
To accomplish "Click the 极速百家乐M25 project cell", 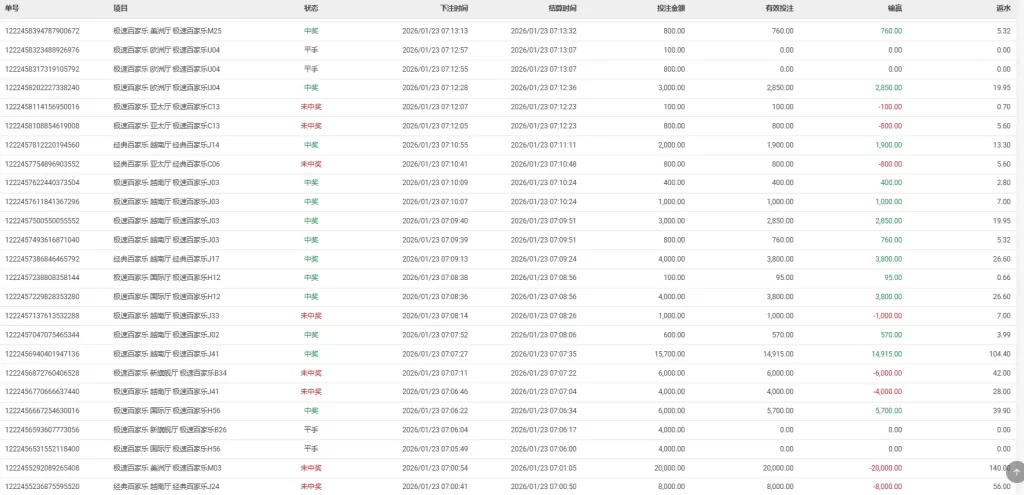I will click(167, 31).
